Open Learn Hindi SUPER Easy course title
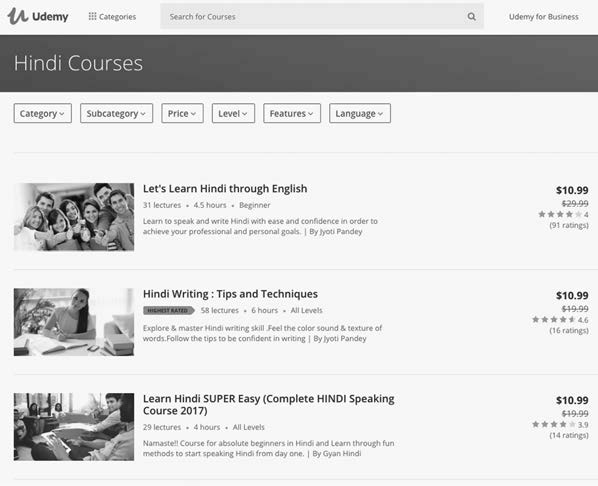598x486 pixels. point(268,404)
